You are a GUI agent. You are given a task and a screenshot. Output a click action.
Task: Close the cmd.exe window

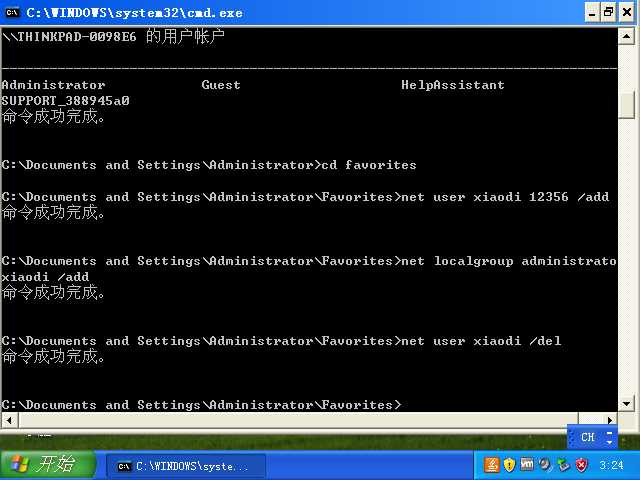click(x=627, y=13)
